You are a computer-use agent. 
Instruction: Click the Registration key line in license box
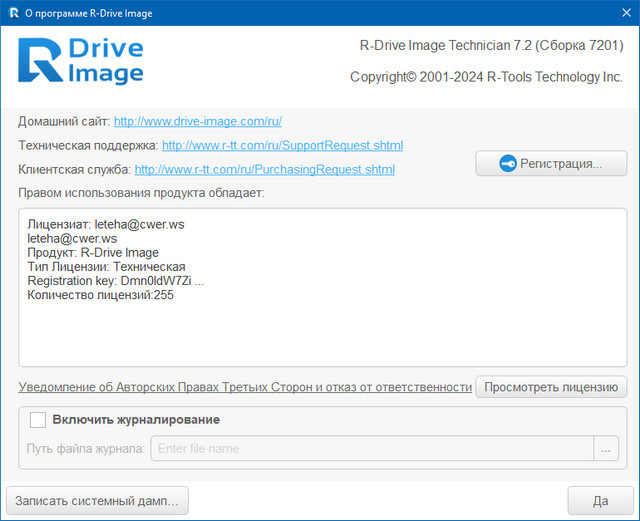click(x=115, y=282)
